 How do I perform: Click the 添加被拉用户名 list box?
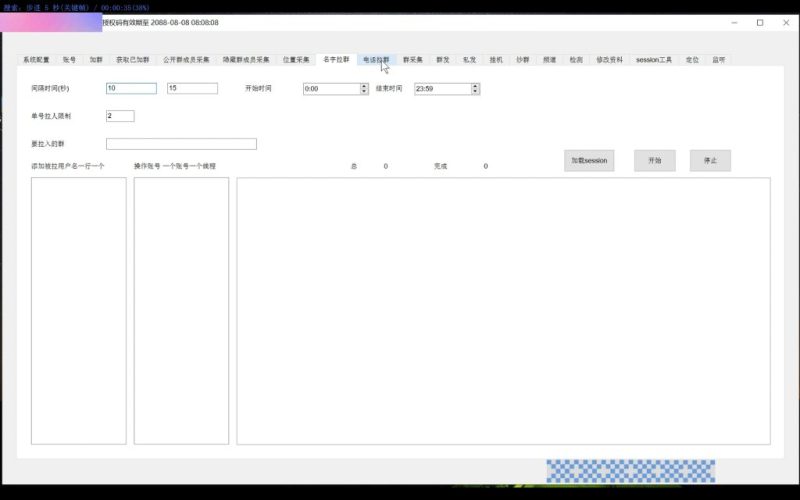[x=79, y=310]
